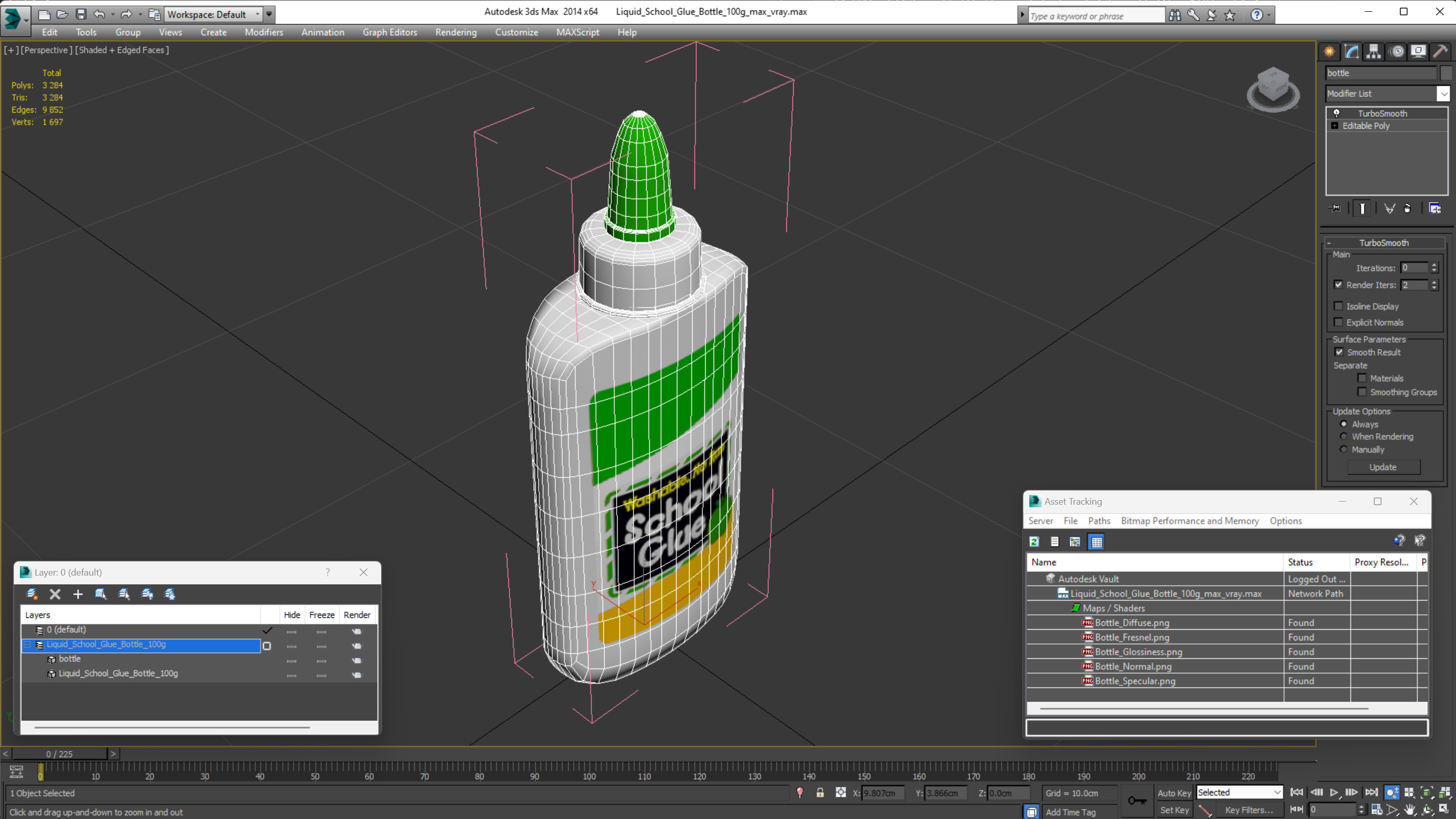Click the Auto Key button

pyautogui.click(x=1173, y=792)
